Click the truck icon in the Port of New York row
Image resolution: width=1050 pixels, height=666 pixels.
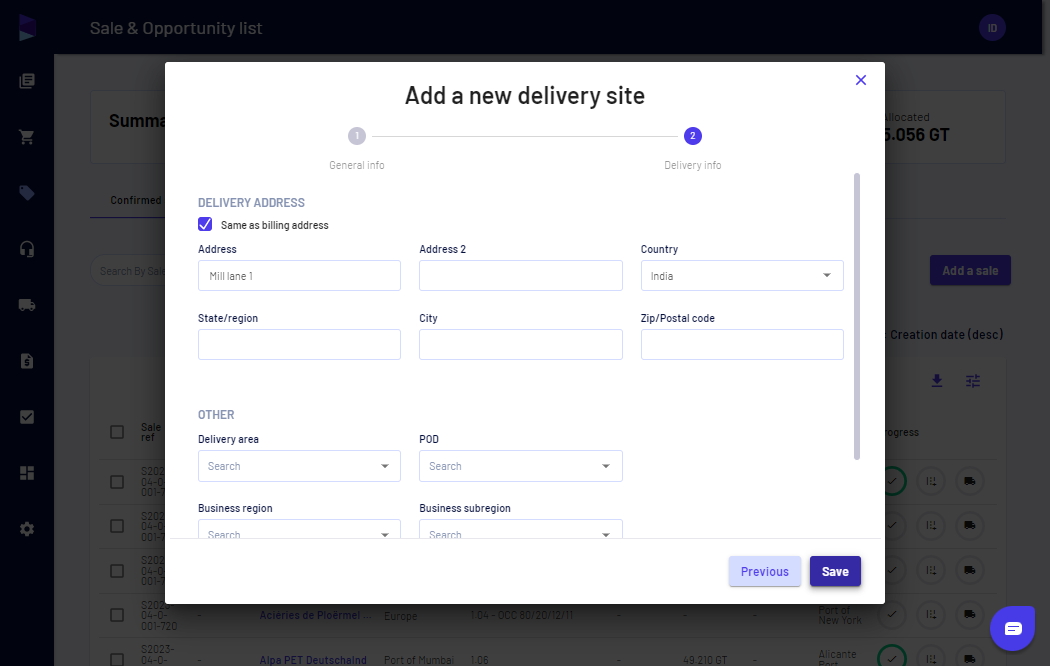[x=969, y=614]
